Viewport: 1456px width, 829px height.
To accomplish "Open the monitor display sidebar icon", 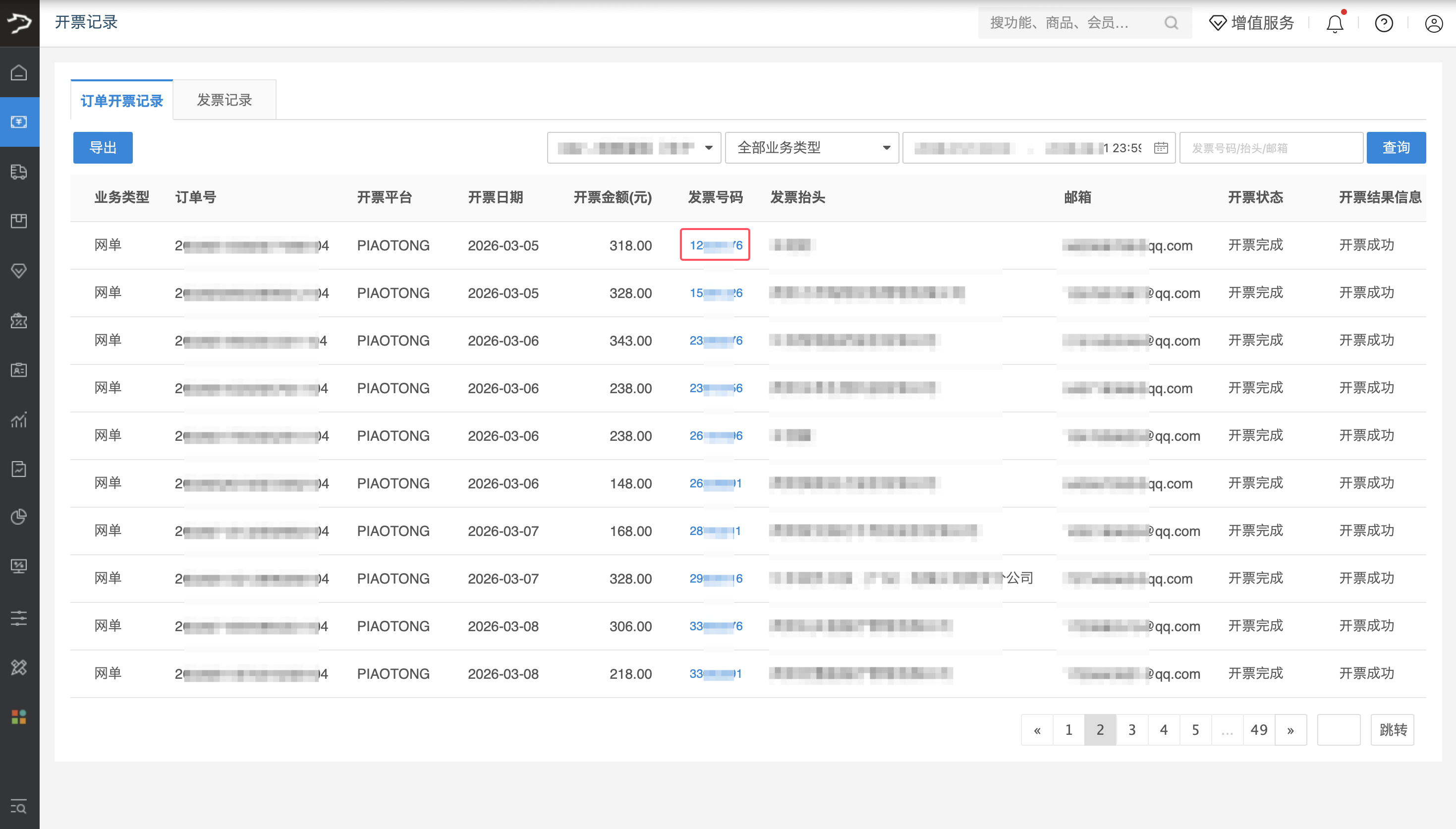I will click(19, 566).
